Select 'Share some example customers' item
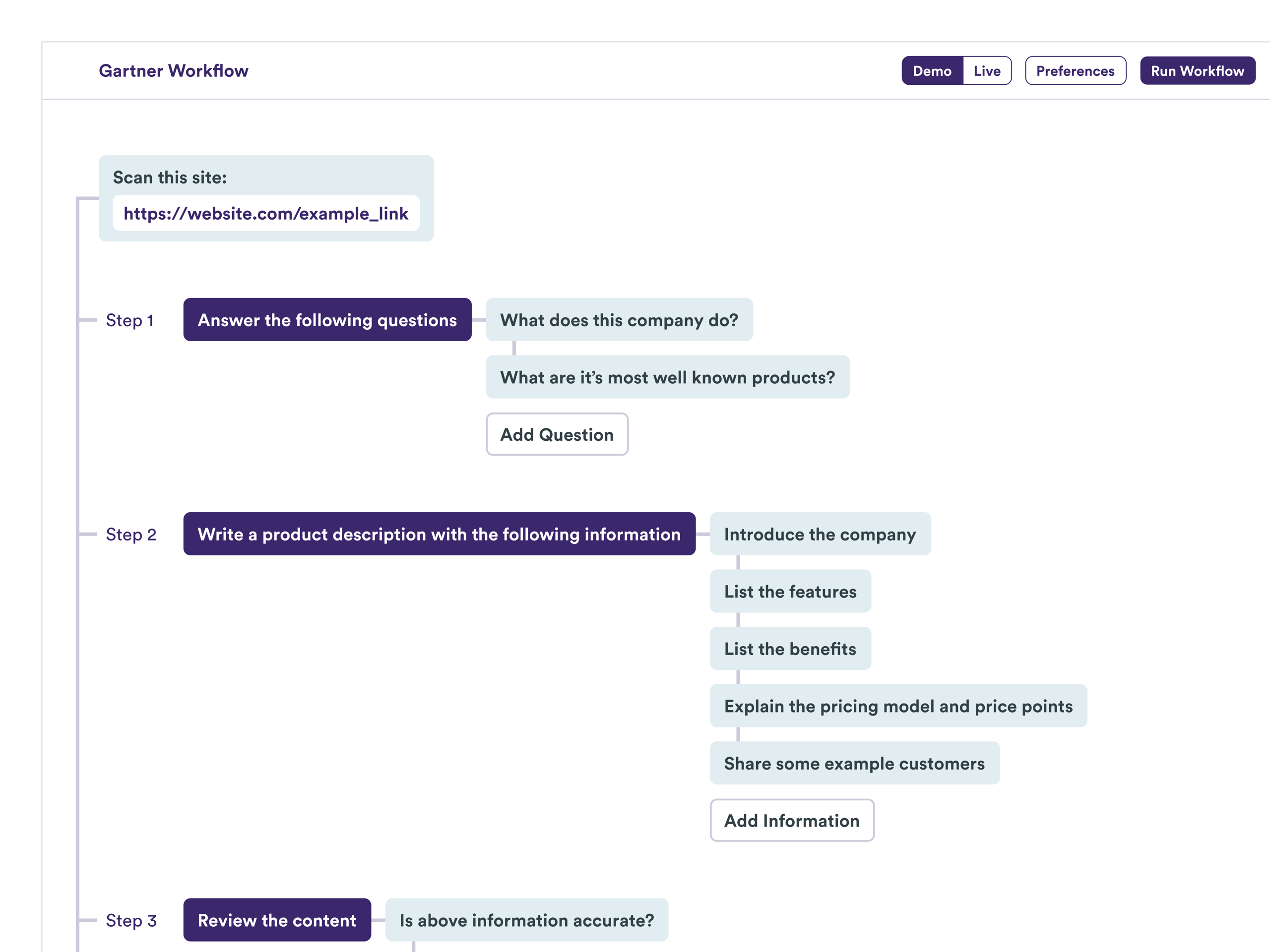Image resolution: width=1270 pixels, height=952 pixels. click(x=854, y=763)
